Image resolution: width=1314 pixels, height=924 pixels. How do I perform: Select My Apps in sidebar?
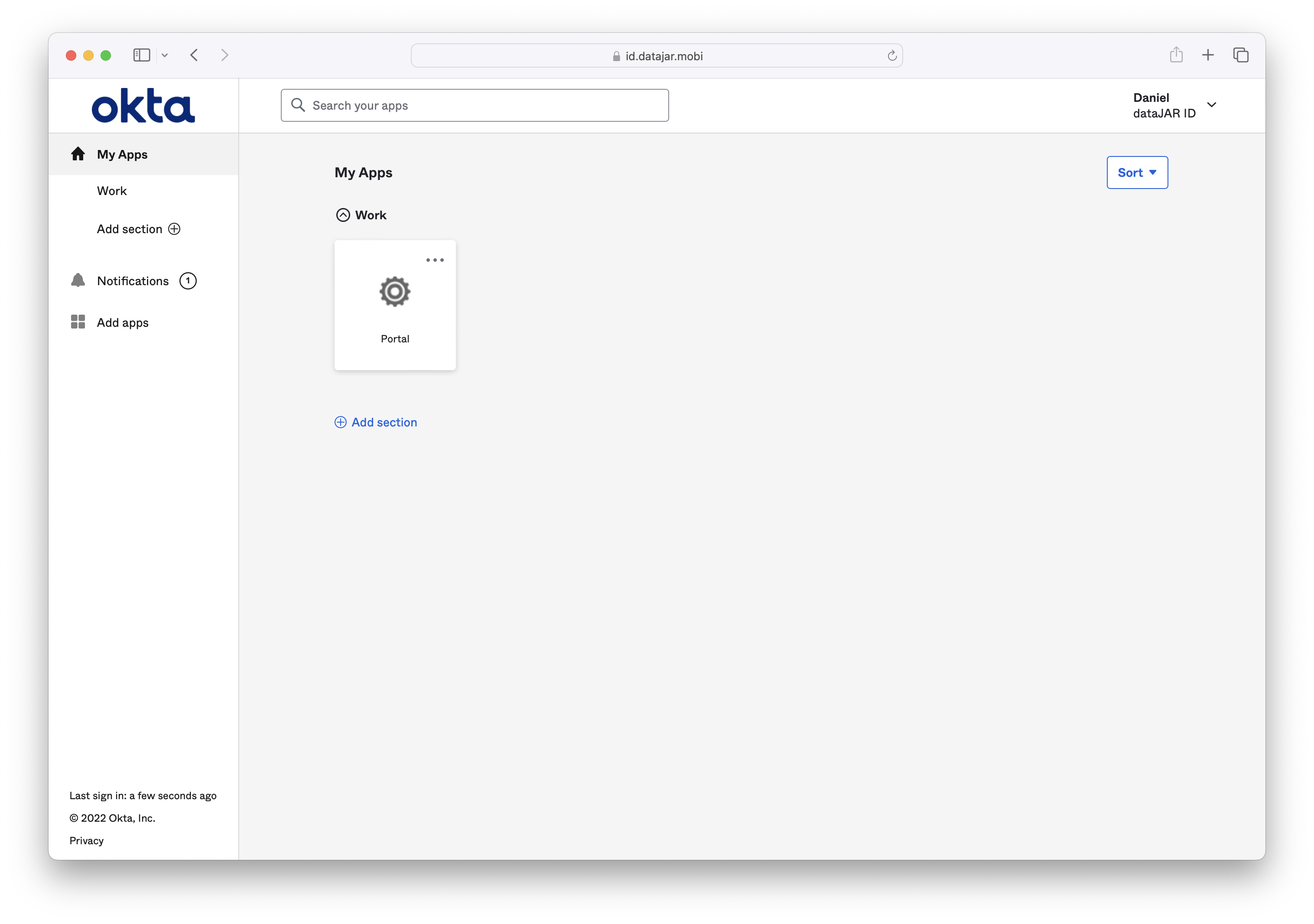[143, 154]
